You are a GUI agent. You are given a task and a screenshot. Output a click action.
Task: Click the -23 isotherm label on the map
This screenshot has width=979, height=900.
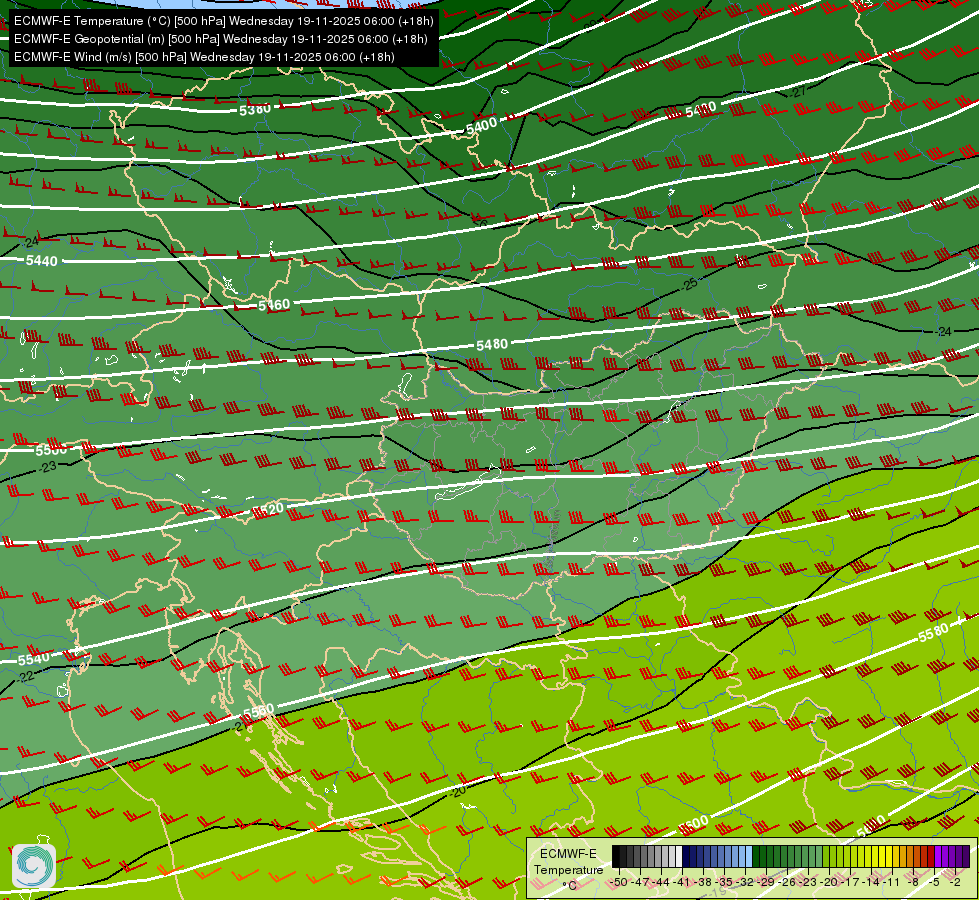[x=47, y=467]
